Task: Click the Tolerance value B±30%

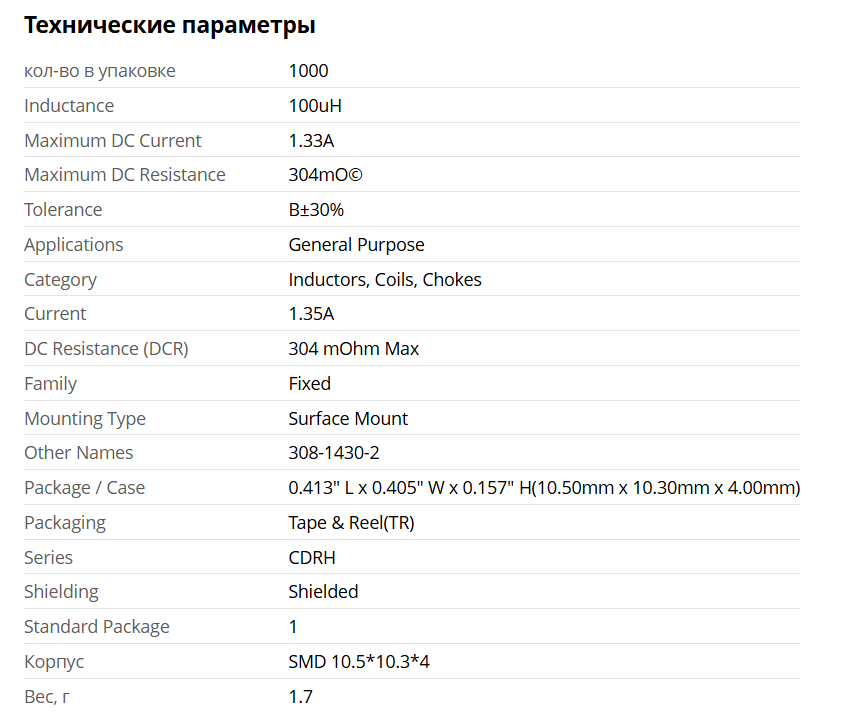Action: pos(316,210)
